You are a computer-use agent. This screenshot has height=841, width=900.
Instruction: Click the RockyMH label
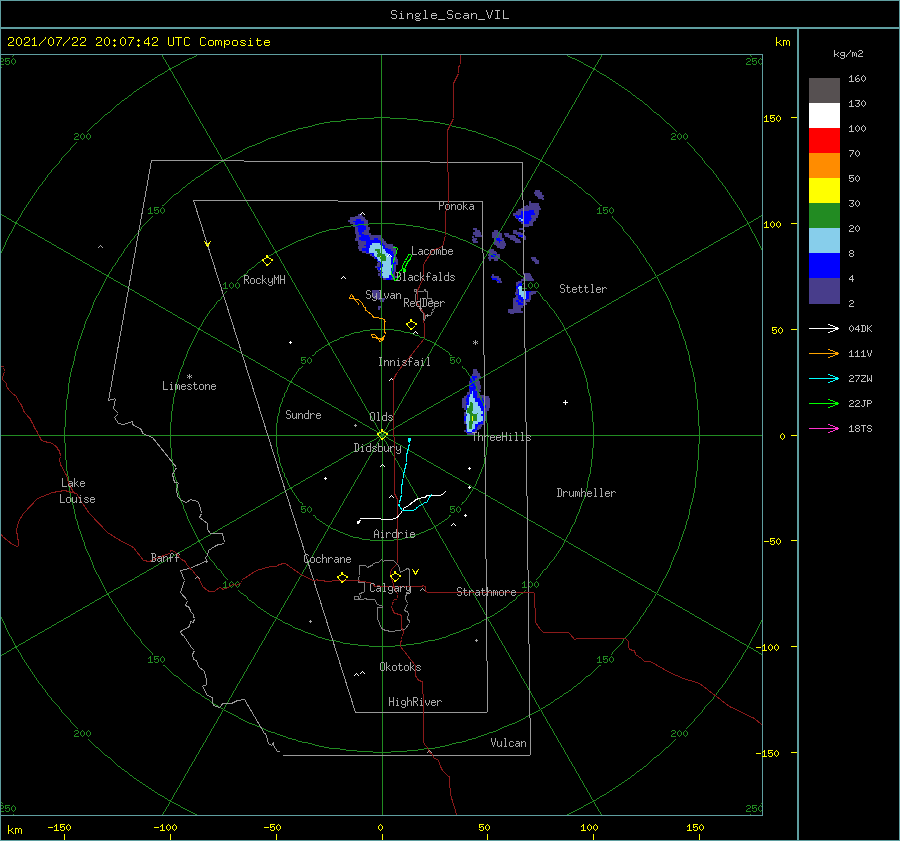coord(264,280)
